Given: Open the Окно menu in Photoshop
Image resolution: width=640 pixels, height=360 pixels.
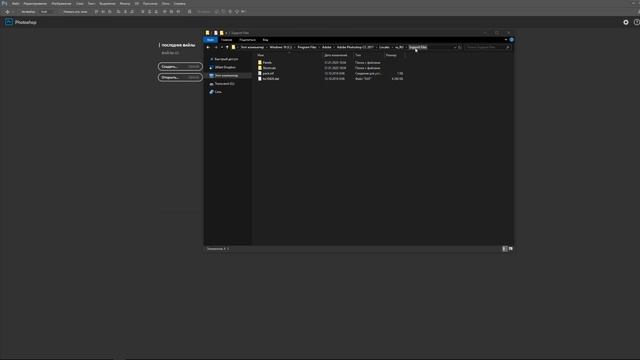Looking at the screenshot, I should click(166, 4).
